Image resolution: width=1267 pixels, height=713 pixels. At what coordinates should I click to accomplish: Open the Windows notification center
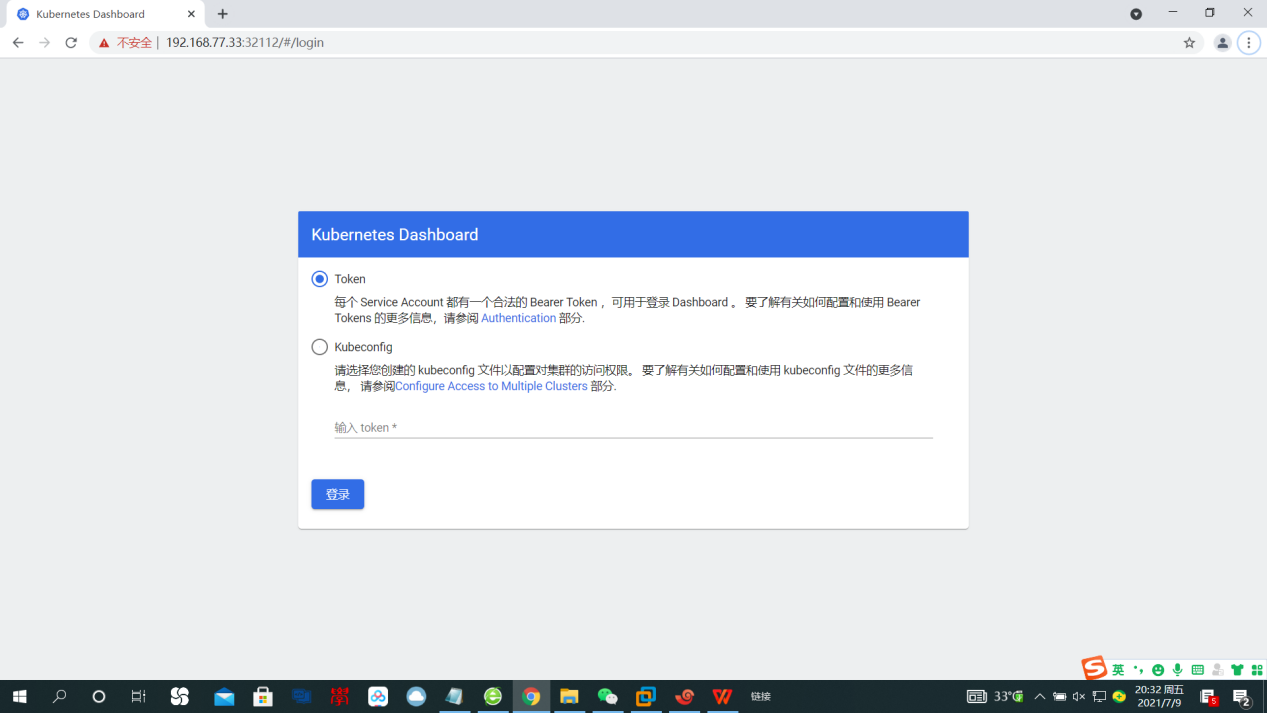pyautogui.click(x=1242, y=697)
